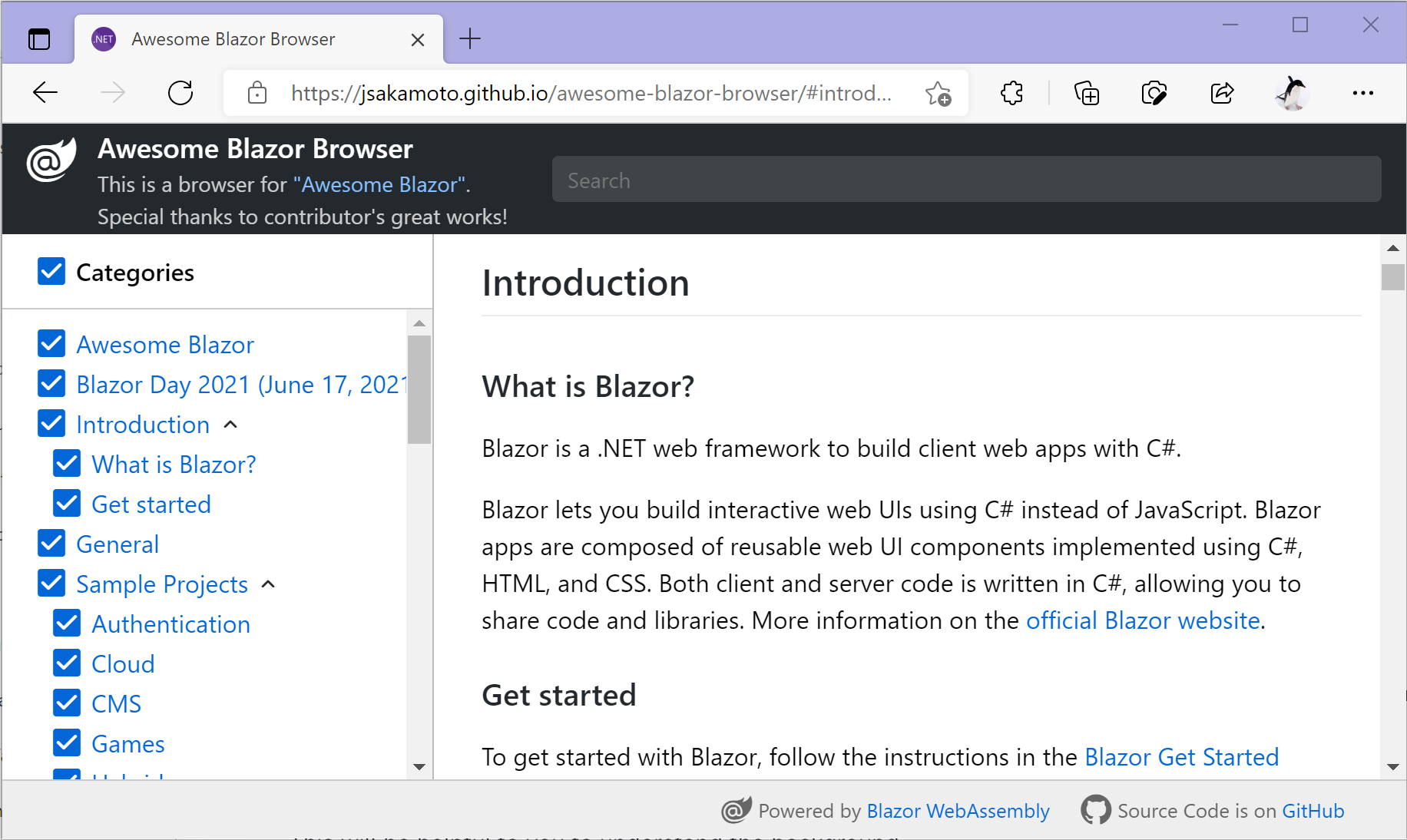1407x840 pixels.
Task: Click the Blazor WebAssembly logo in the footer
Action: pos(736,810)
